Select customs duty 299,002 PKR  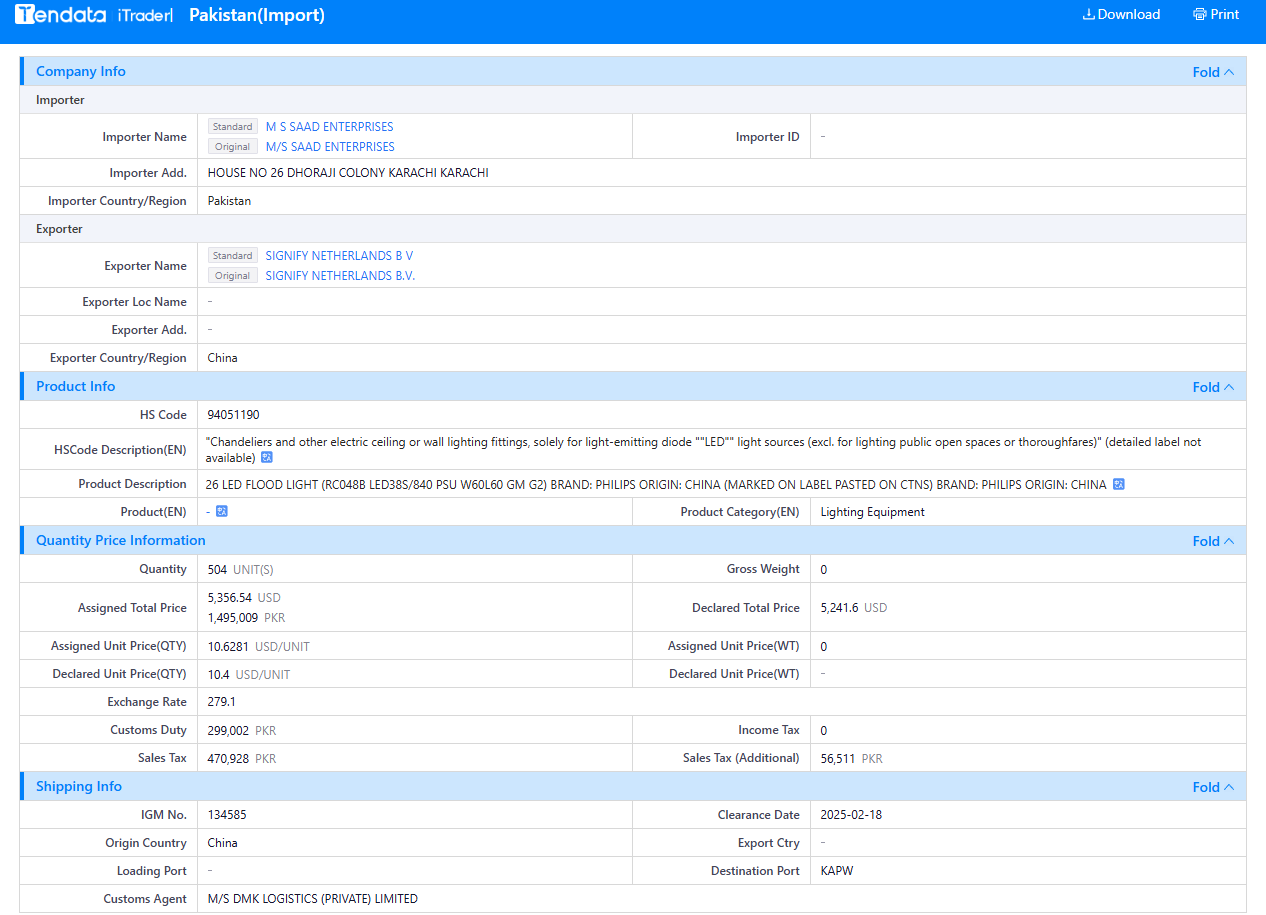pos(242,731)
